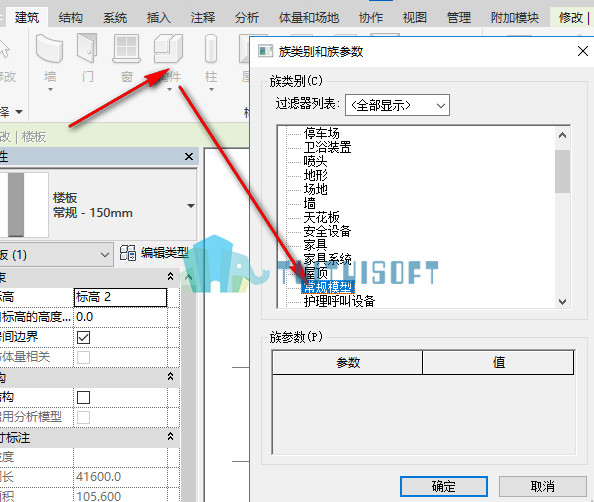Viewport: 594px width, 502px height.
Task: Open the floor type selector dropdown
Action: [x=191, y=206]
